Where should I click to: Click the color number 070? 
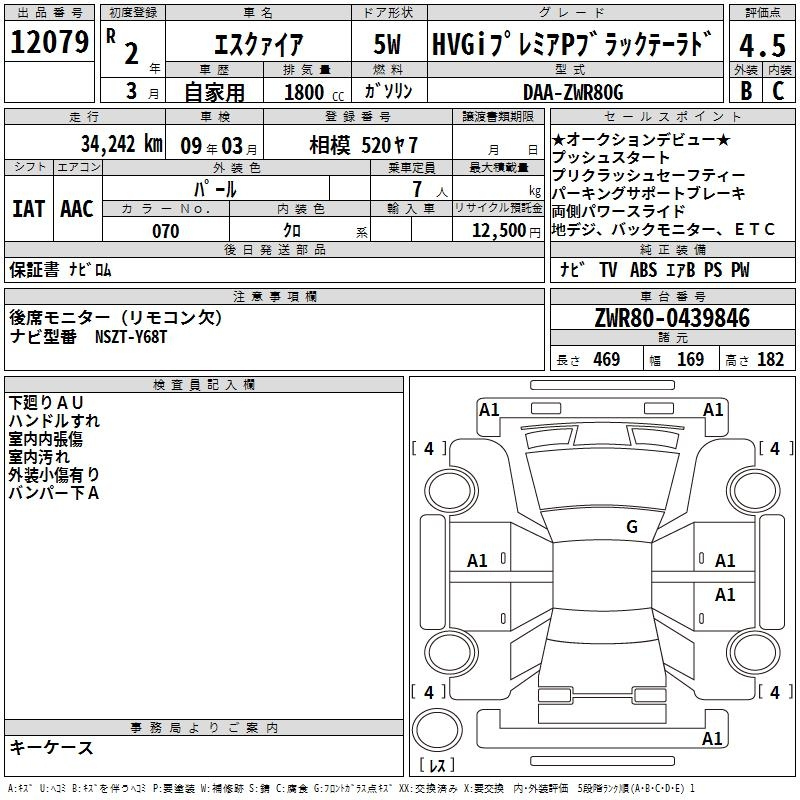point(165,231)
